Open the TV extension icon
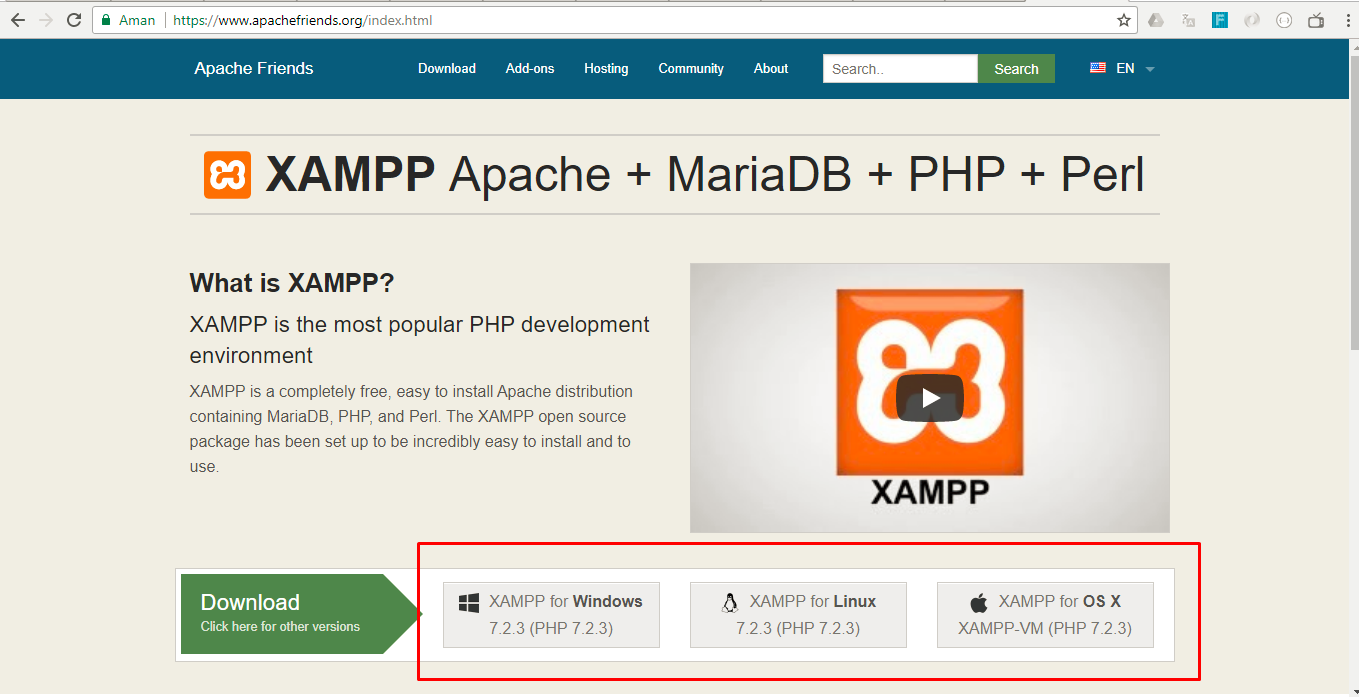 point(1316,20)
